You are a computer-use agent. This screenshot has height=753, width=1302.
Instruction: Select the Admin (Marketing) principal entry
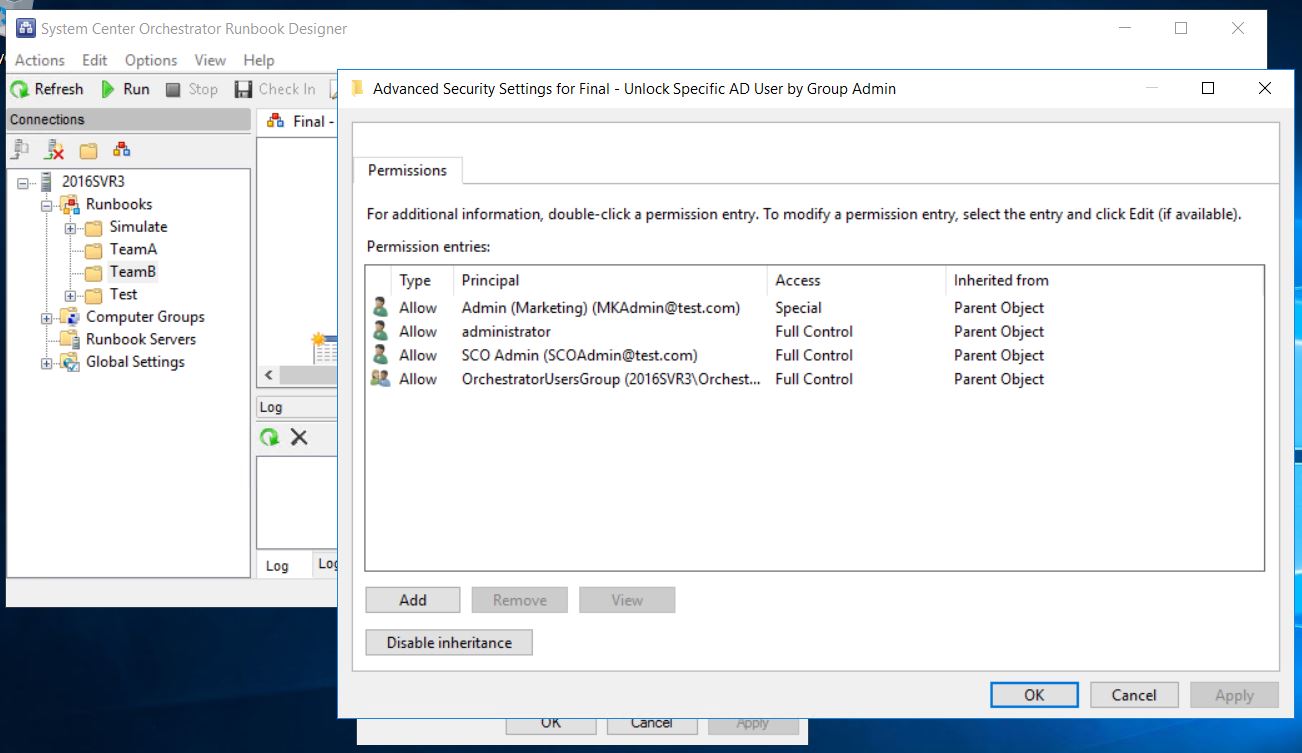pyautogui.click(x=814, y=308)
